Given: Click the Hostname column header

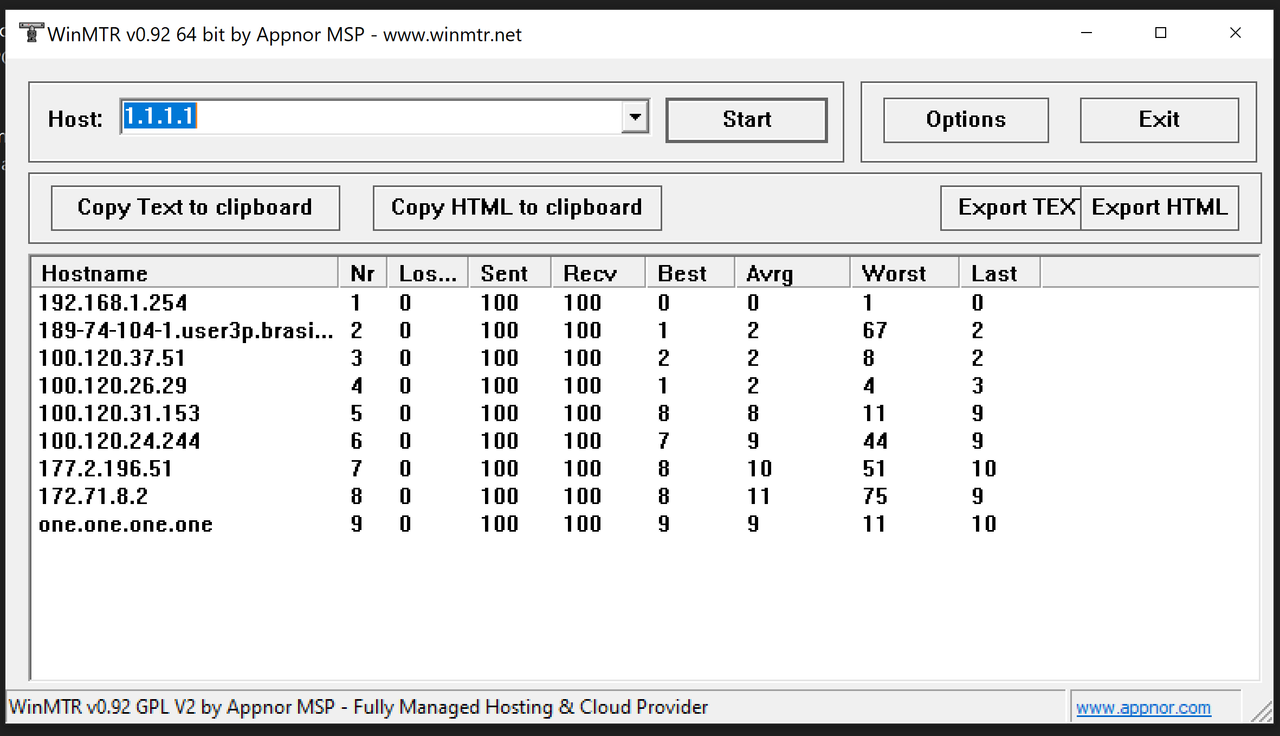Looking at the screenshot, I should click(x=185, y=274).
